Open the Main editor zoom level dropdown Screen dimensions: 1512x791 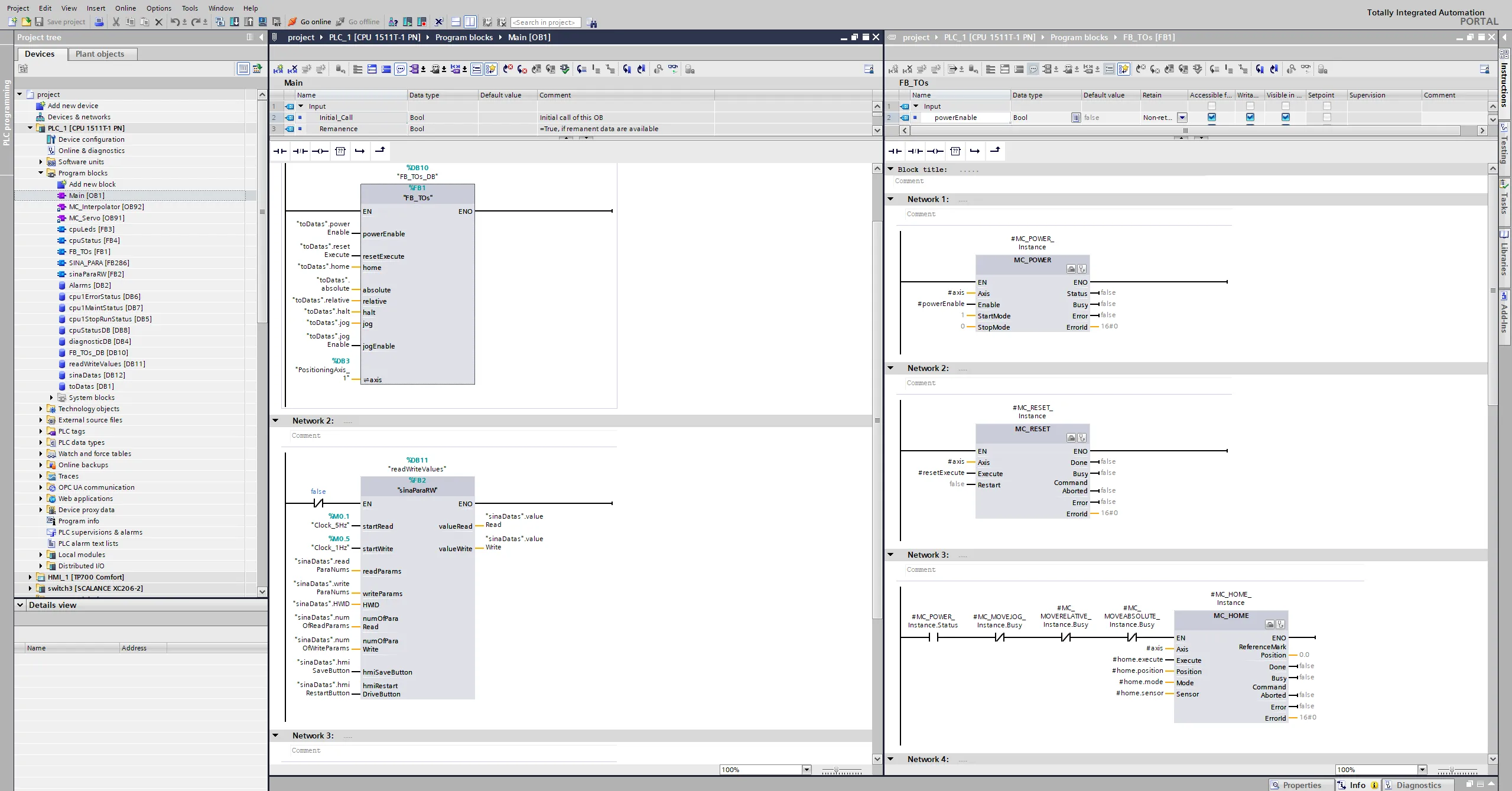click(x=807, y=770)
